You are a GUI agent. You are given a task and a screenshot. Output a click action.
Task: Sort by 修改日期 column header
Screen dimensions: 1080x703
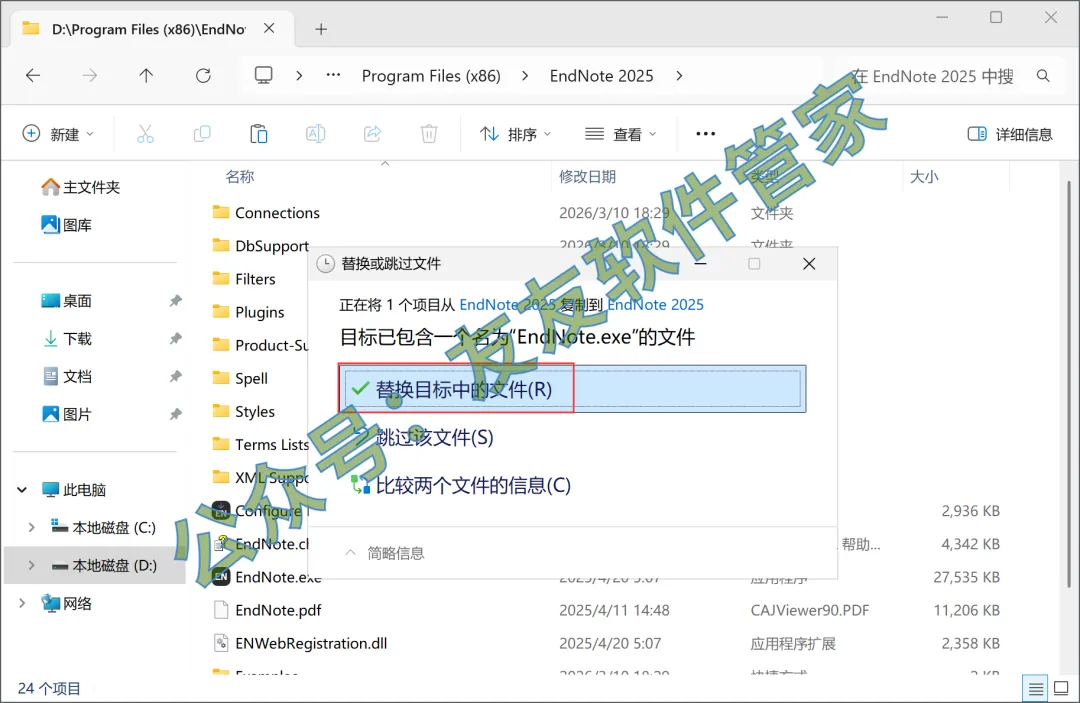click(x=588, y=177)
